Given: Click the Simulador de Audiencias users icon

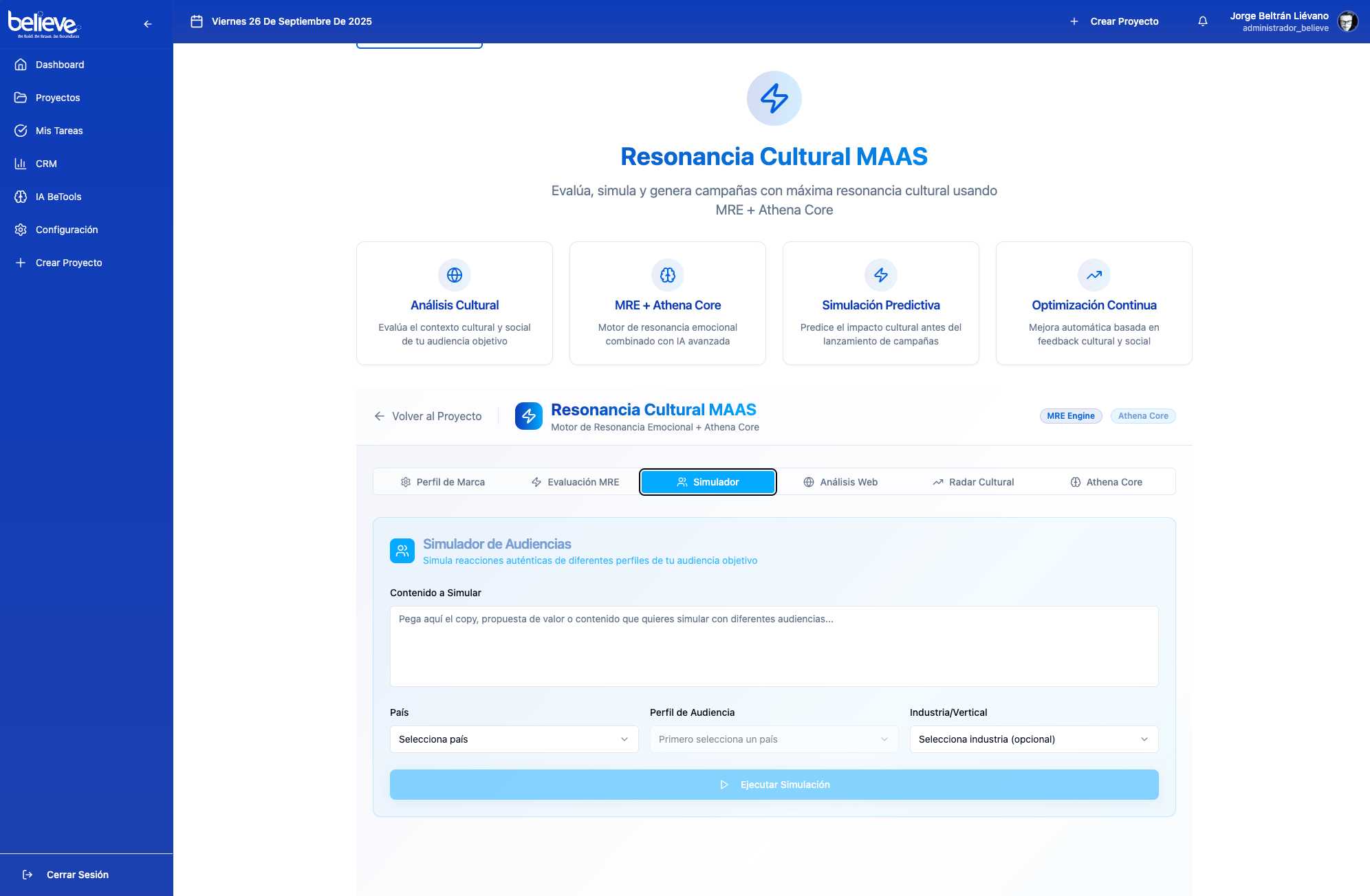Looking at the screenshot, I should (x=402, y=551).
